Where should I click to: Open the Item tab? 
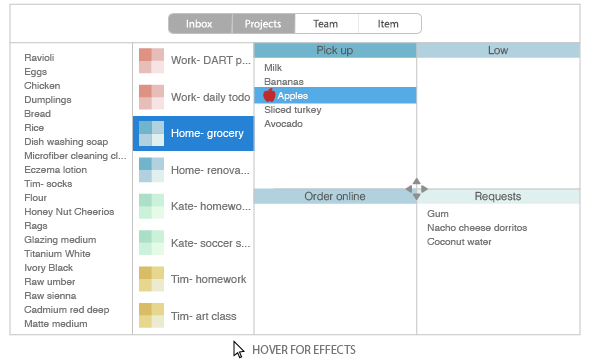[390, 24]
